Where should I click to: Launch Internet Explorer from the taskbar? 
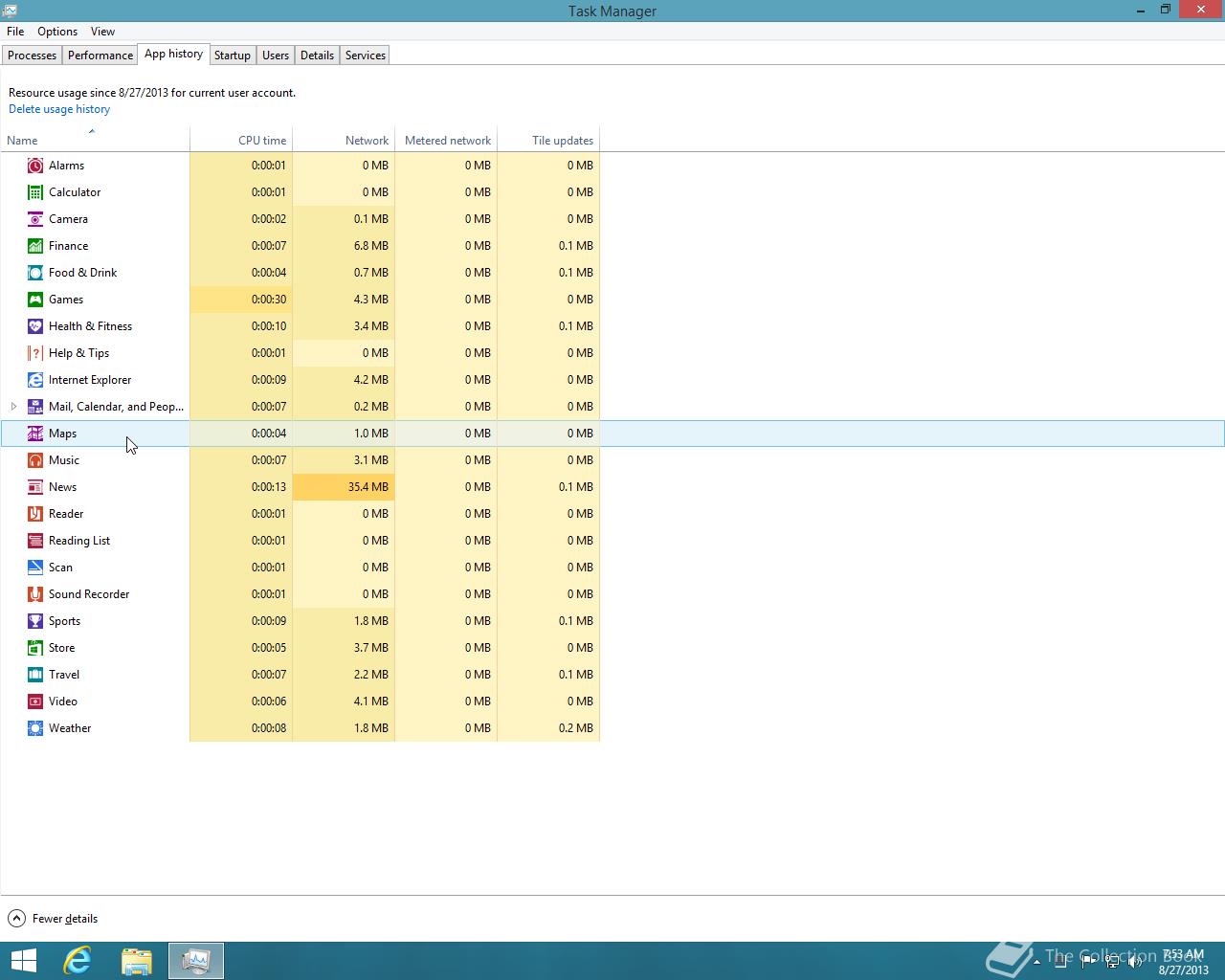[x=78, y=961]
